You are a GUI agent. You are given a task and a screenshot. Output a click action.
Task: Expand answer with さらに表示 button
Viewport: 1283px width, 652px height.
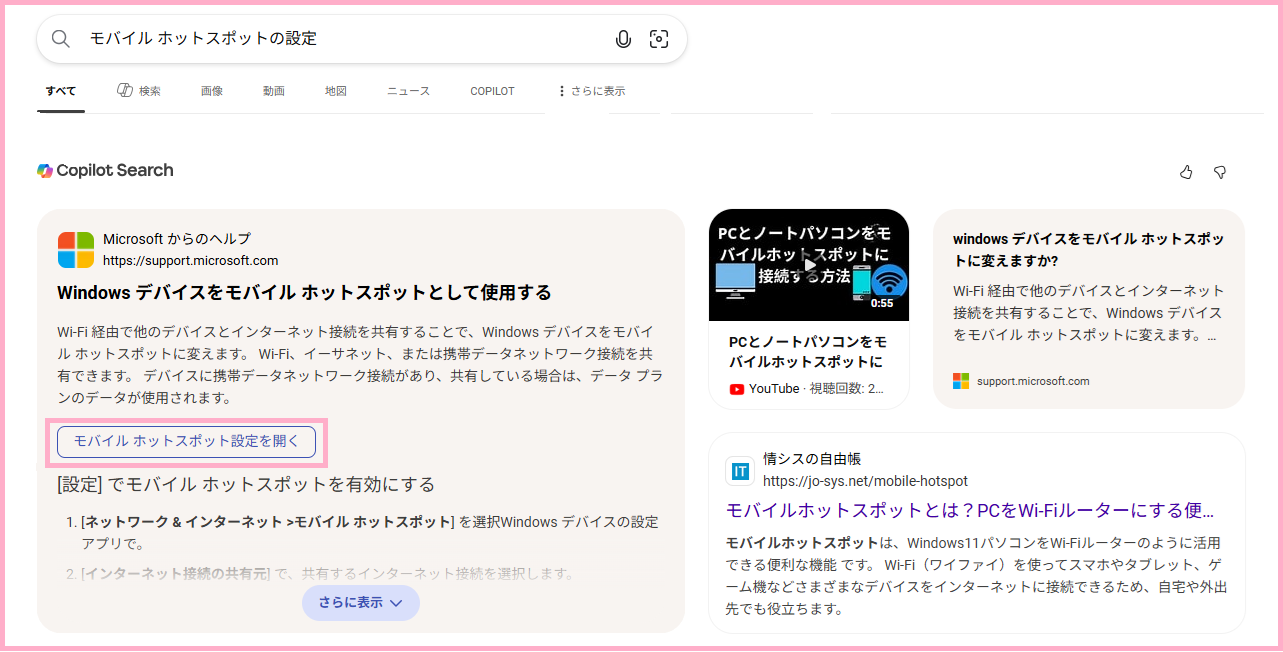(361, 603)
